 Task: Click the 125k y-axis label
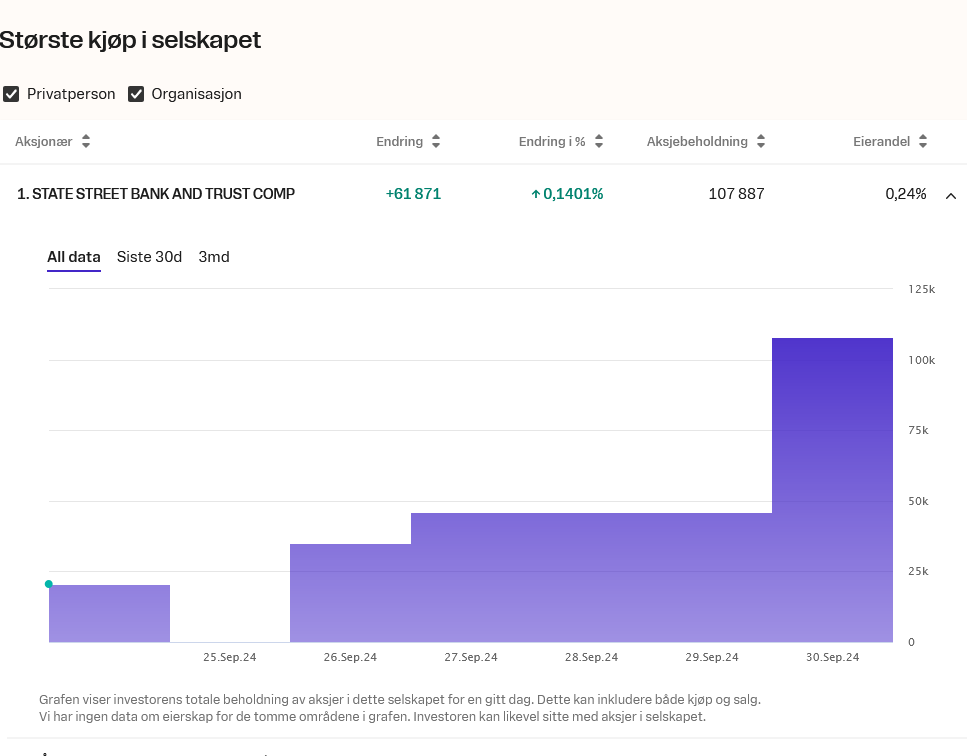click(x=921, y=289)
